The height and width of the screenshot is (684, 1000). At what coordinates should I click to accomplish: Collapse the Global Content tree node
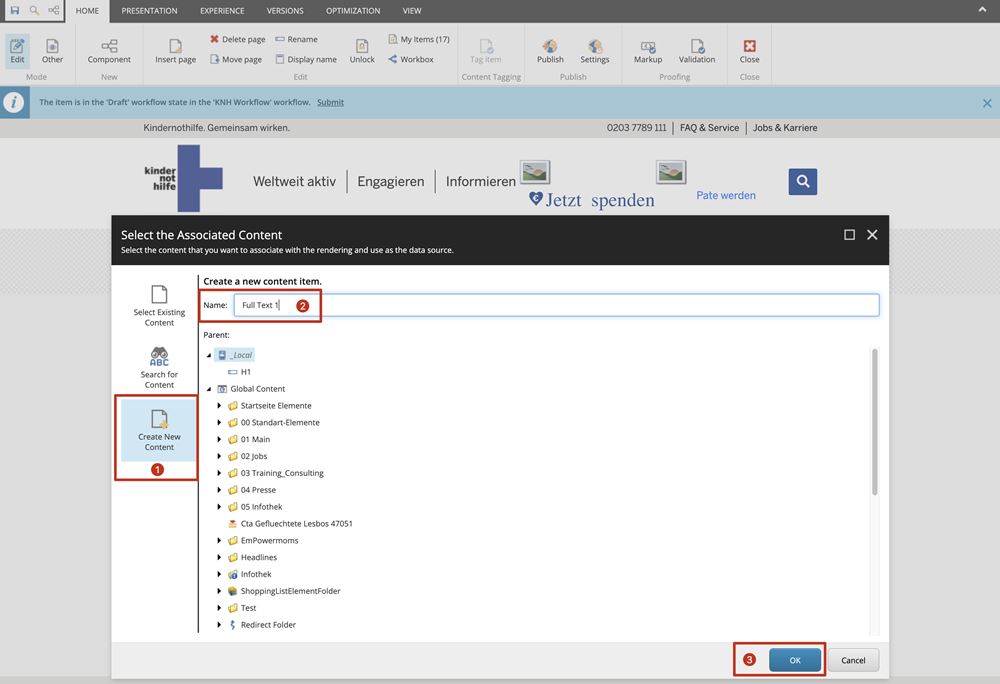pyautogui.click(x=209, y=389)
